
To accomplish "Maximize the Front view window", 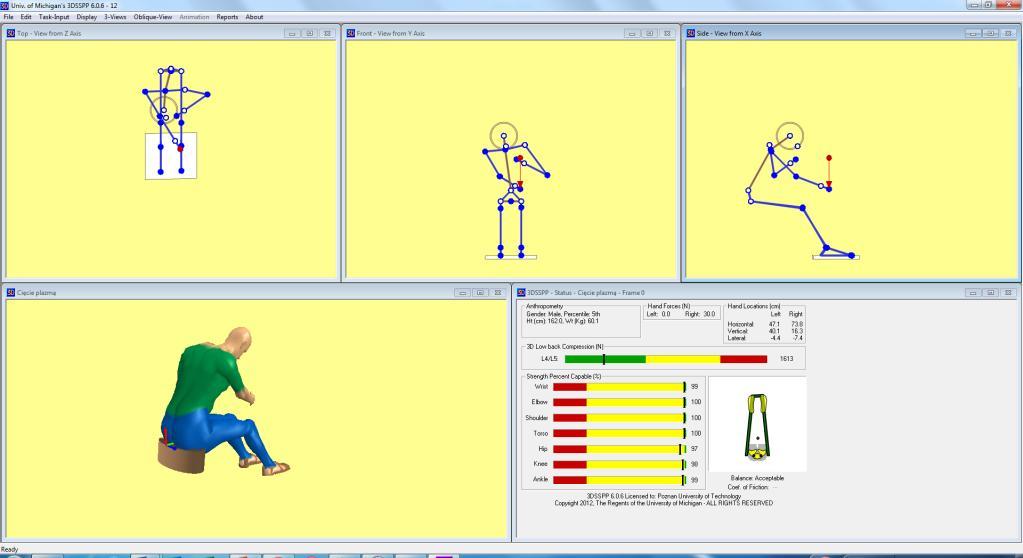I will 649,33.
